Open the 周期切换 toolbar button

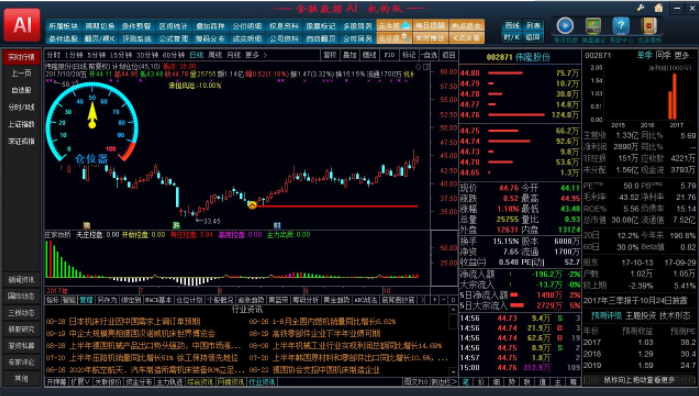[x=100, y=26]
